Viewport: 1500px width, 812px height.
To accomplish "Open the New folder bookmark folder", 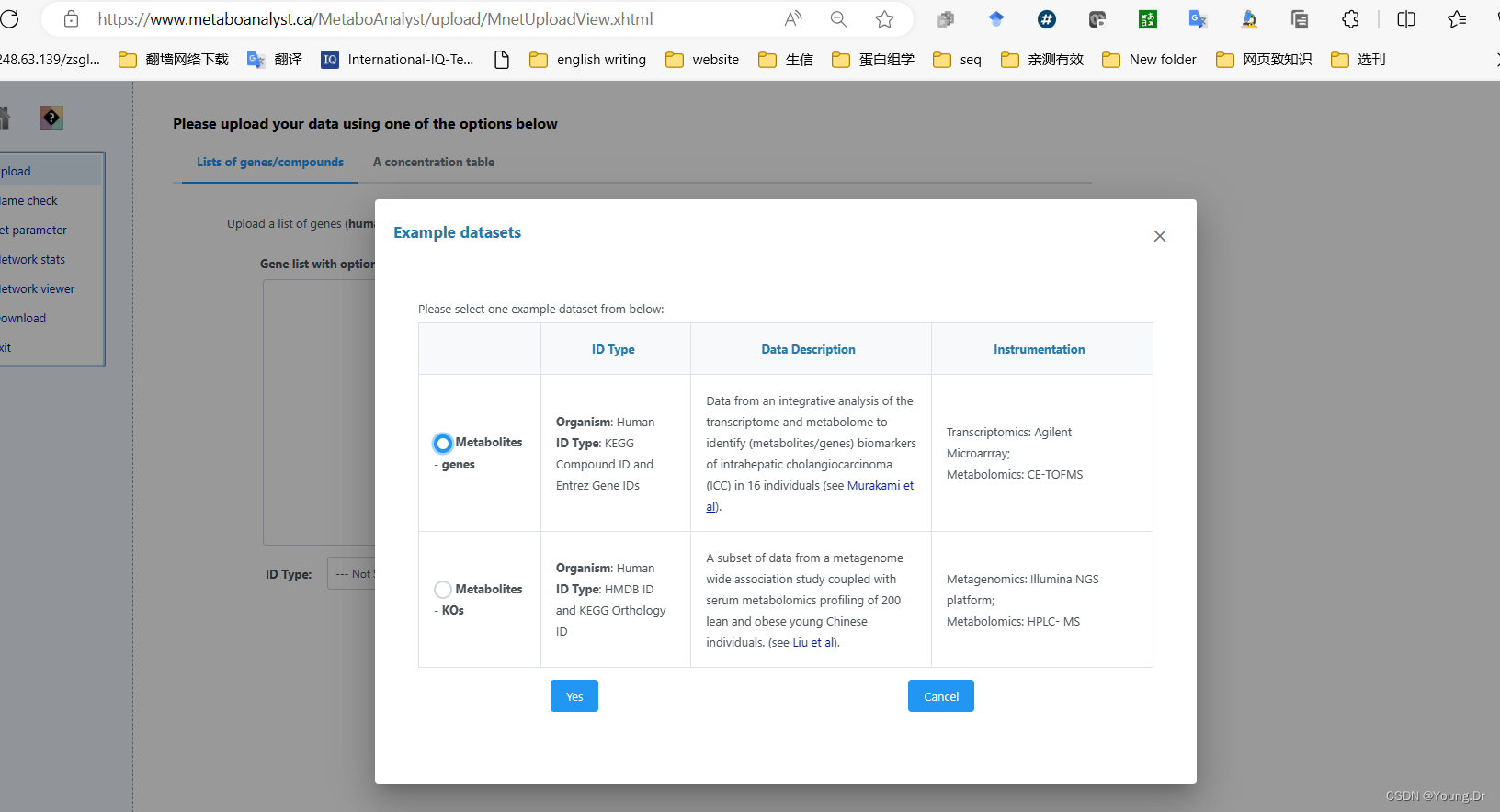I will [1149, 60].
